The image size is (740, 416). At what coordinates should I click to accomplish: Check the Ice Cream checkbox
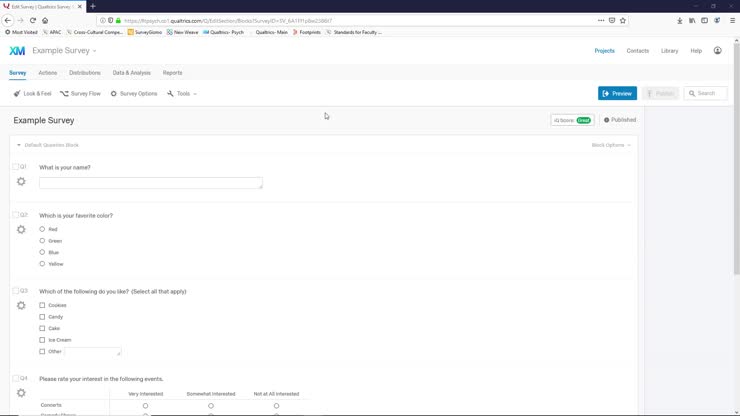point(42,340)
